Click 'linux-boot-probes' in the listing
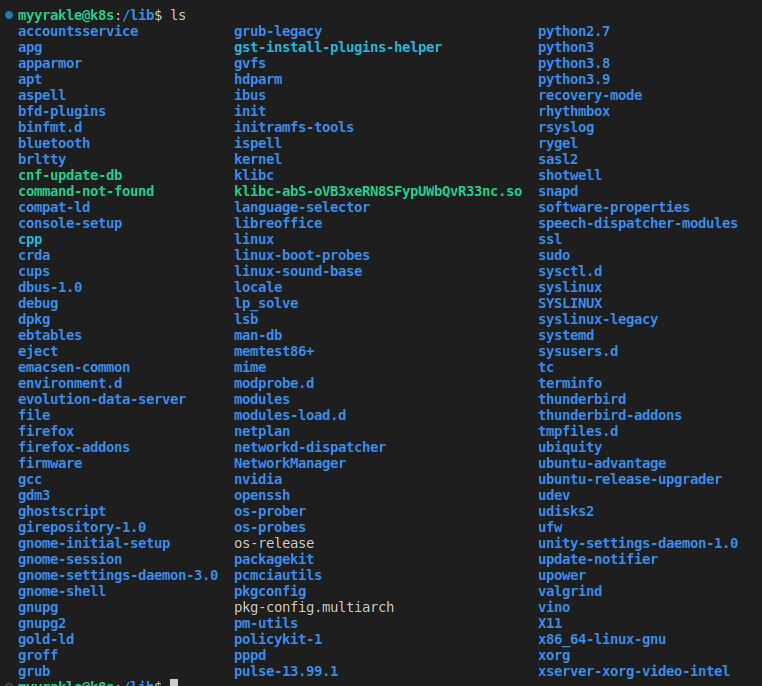This screenshot has height=686, width=762. click(x=302, y=256)
